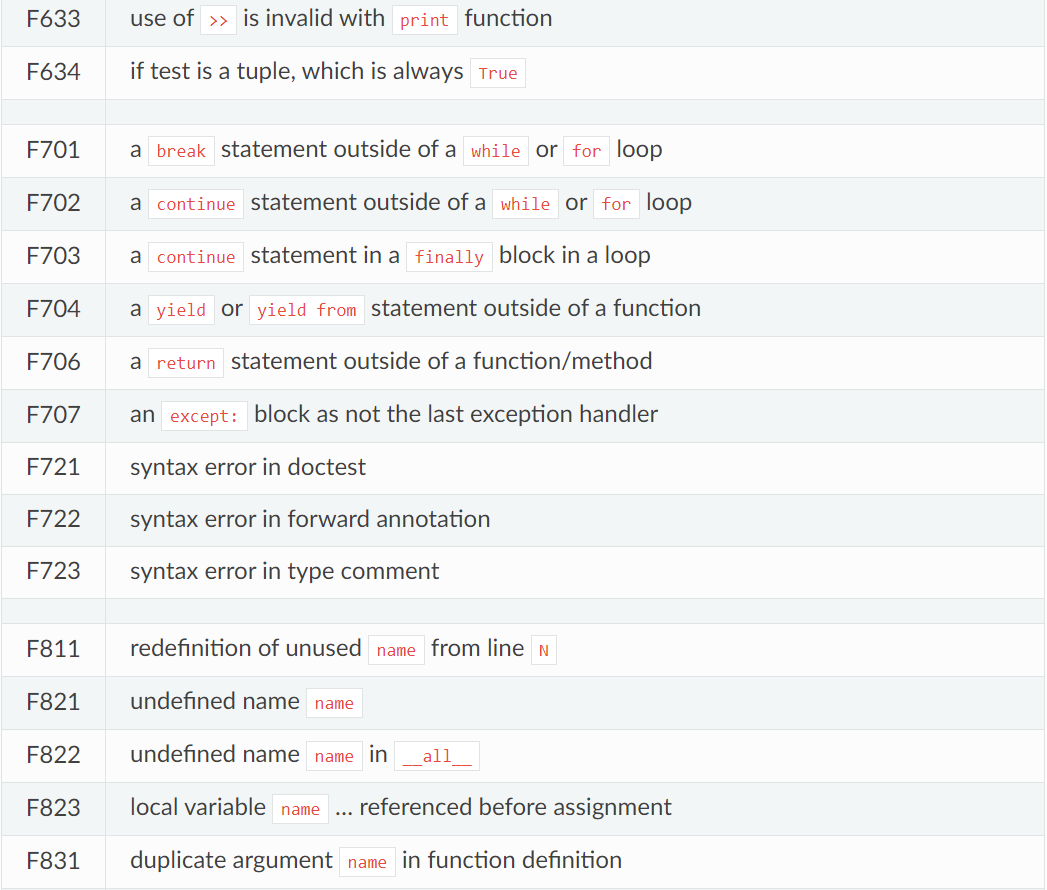Screen dimensions: 1047x890
Task: Click the 'while' keyword in the F702 row
Action: (525, 204)
